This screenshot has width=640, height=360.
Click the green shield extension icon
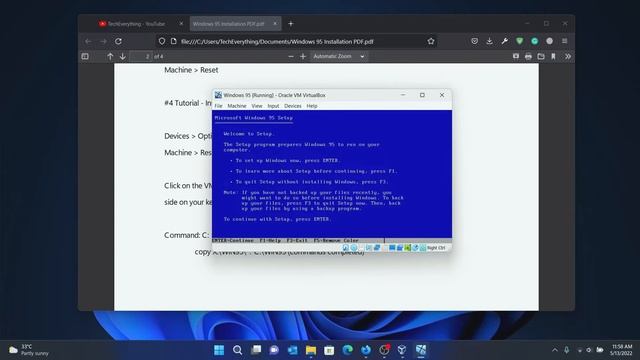coord(520,41)
